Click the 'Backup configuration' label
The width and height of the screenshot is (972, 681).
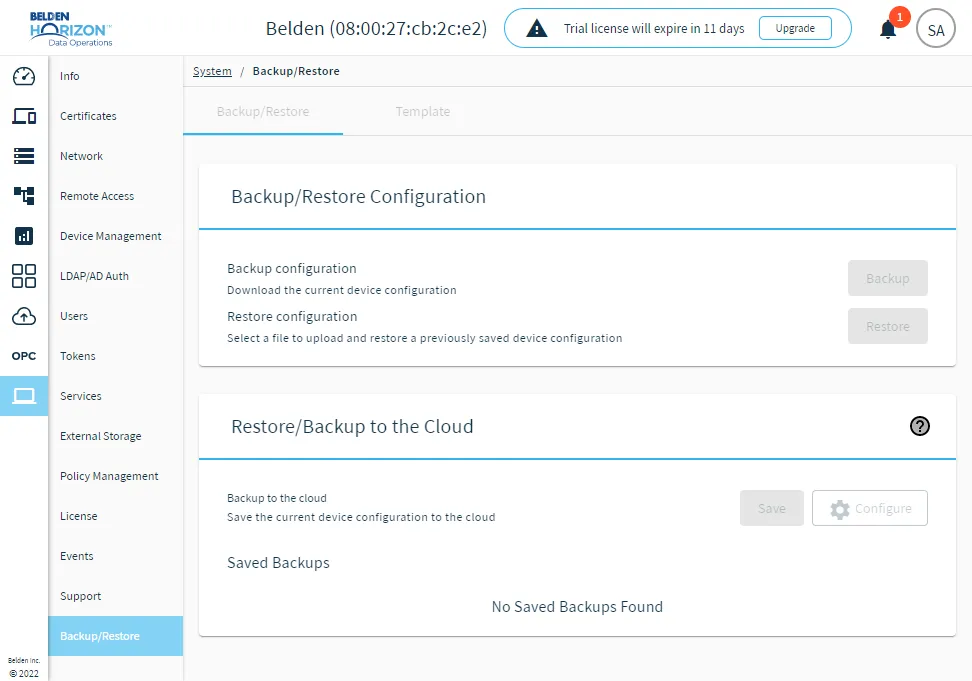pos(291,268)
